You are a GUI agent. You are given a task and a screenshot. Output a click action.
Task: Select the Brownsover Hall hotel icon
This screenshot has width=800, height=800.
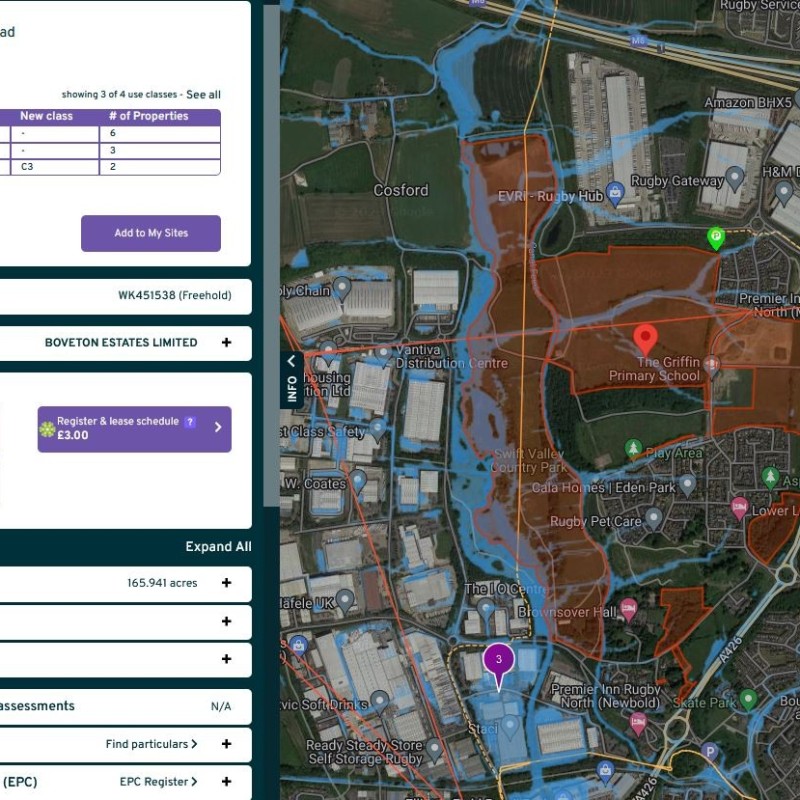tap(629, 608)
